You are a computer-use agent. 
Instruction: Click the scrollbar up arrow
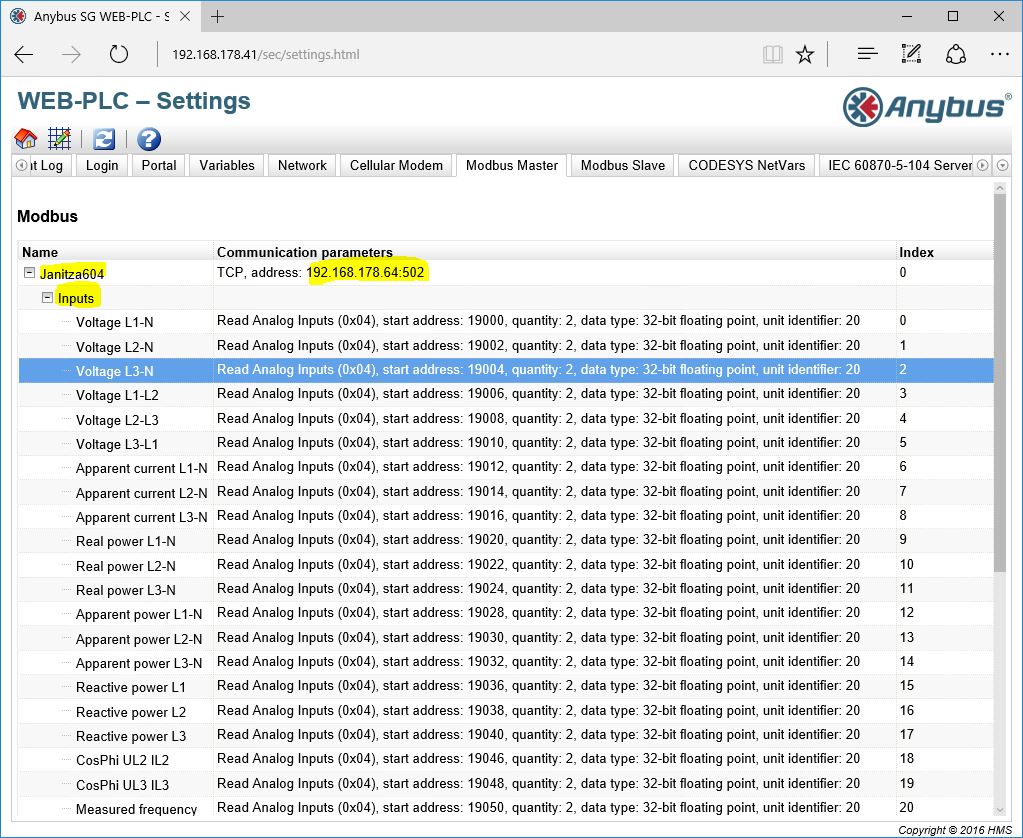(1000, 188)
